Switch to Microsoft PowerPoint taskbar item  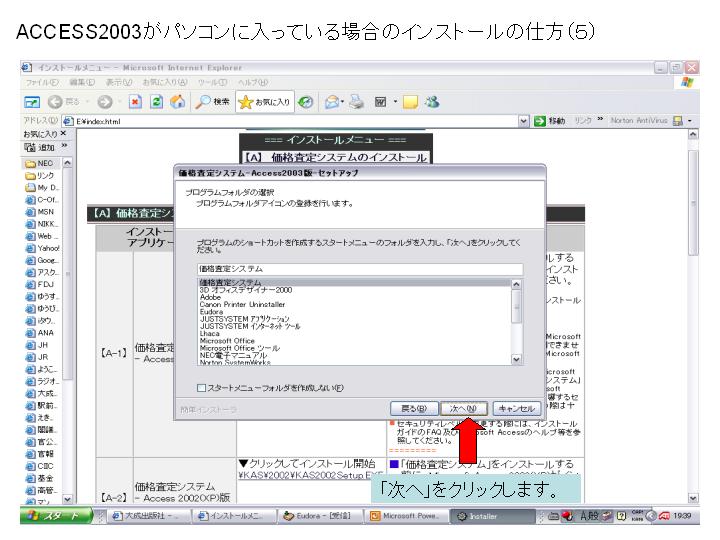405,516
